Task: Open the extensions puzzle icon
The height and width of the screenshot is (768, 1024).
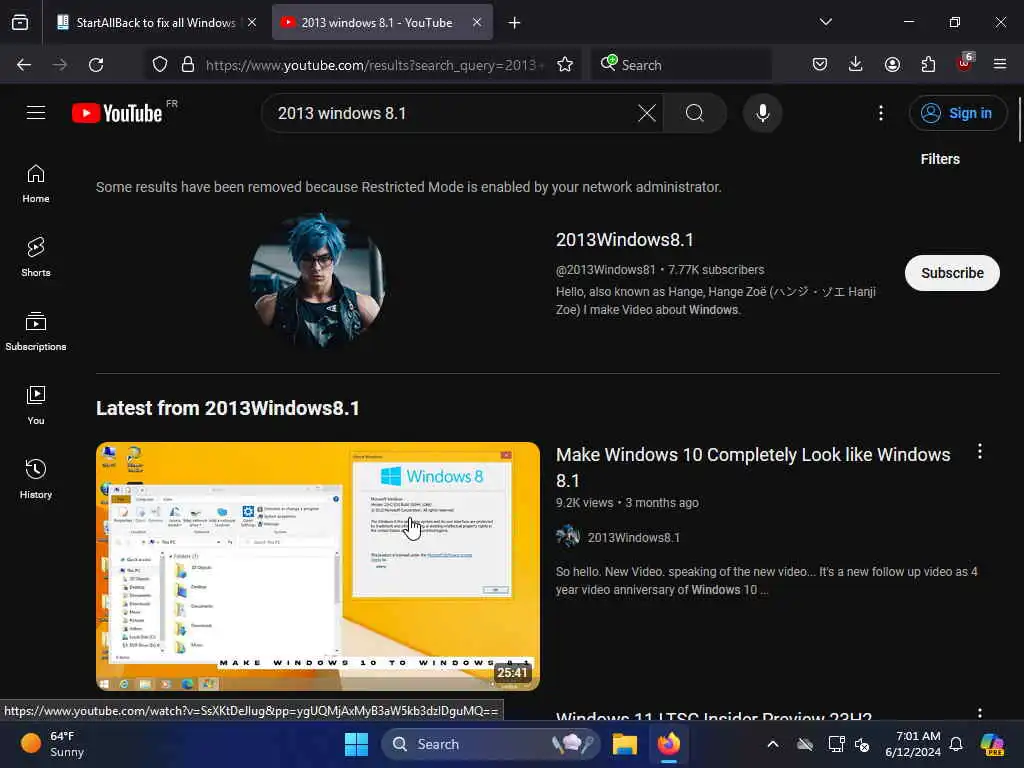Action: tap(928, 64)
